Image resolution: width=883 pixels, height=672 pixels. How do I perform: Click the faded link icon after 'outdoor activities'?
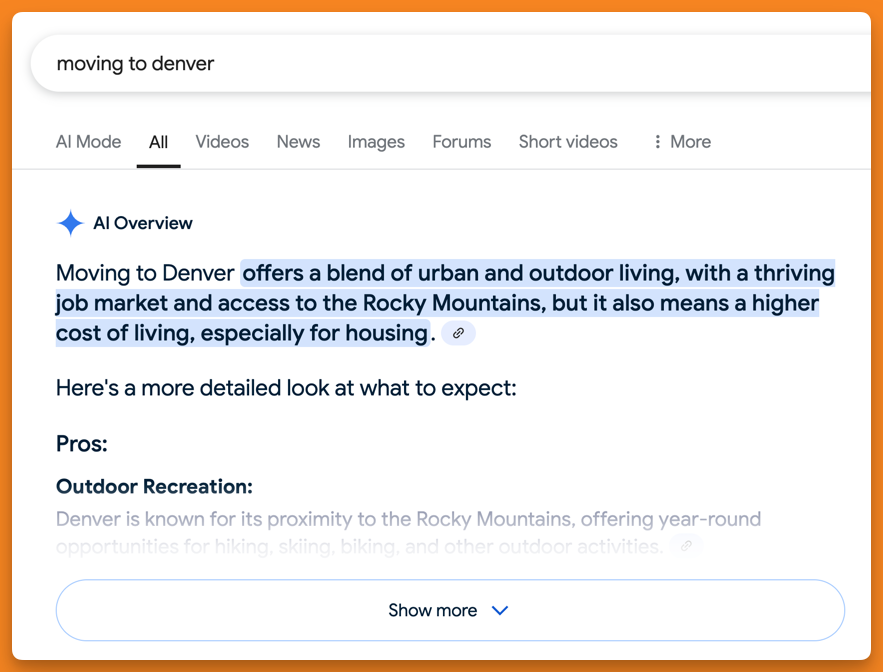pyautogui.click(x=686, y=546)
